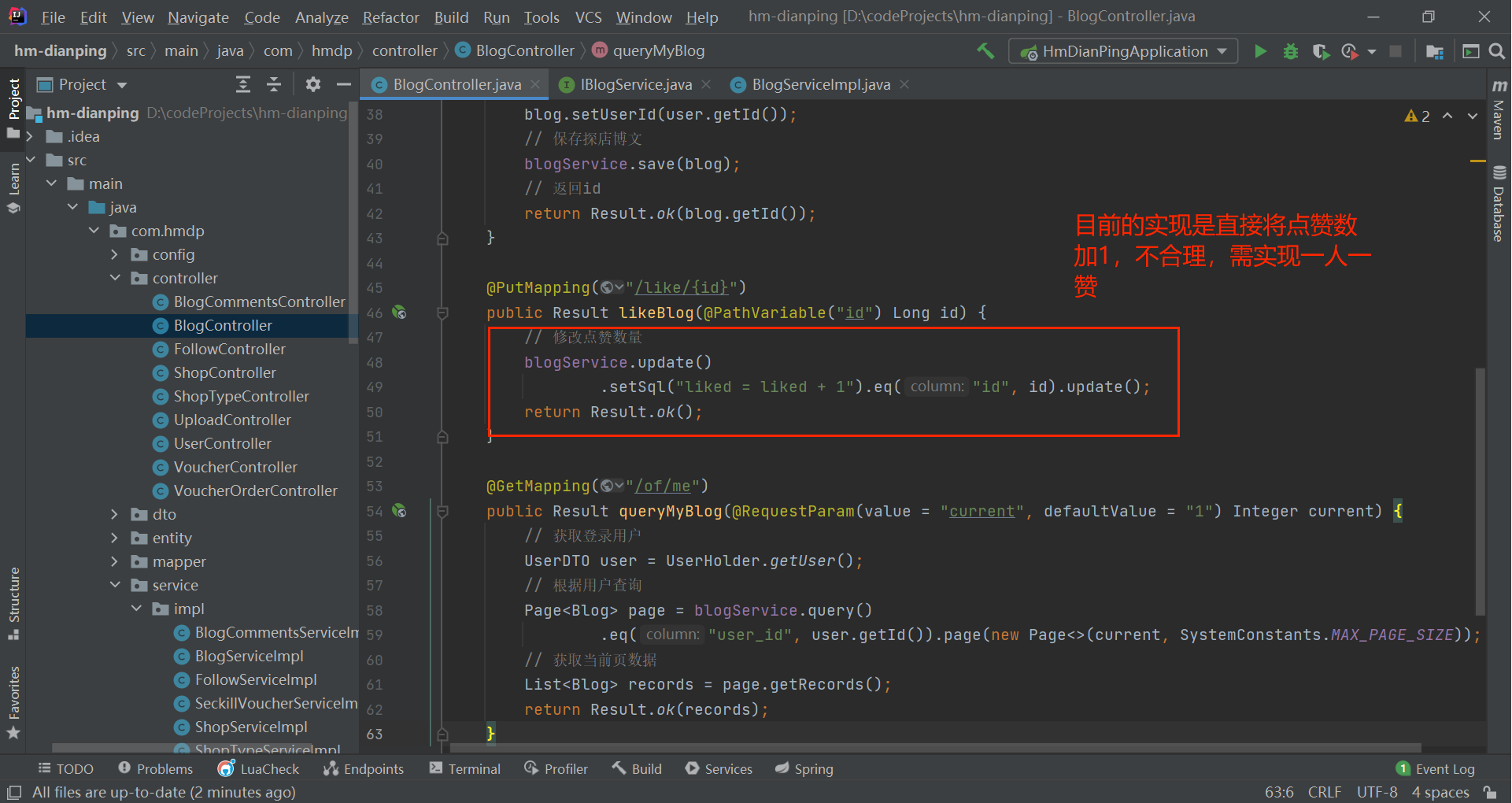Open the Maven tool window

coord(1499,109)
